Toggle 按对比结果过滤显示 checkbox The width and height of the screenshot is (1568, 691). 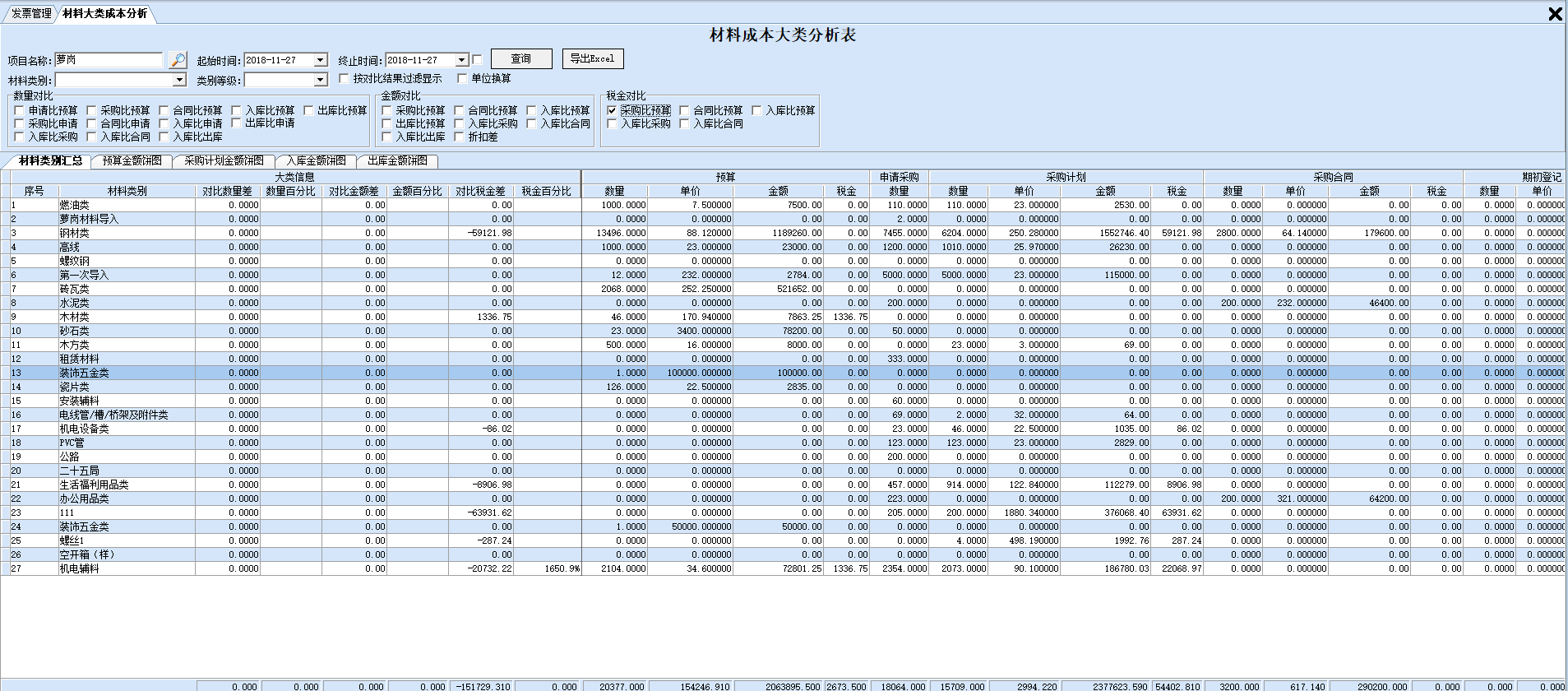(x=345, y=79)
